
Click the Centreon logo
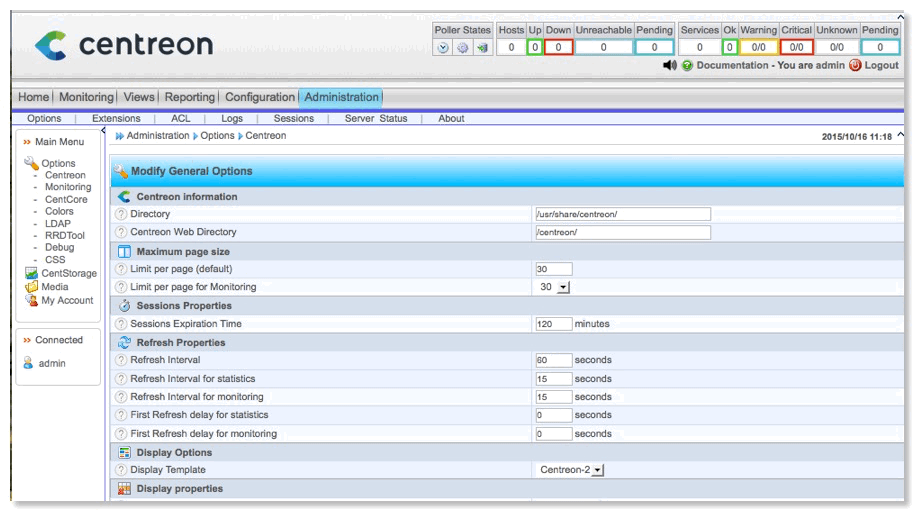tap(123, 45)
